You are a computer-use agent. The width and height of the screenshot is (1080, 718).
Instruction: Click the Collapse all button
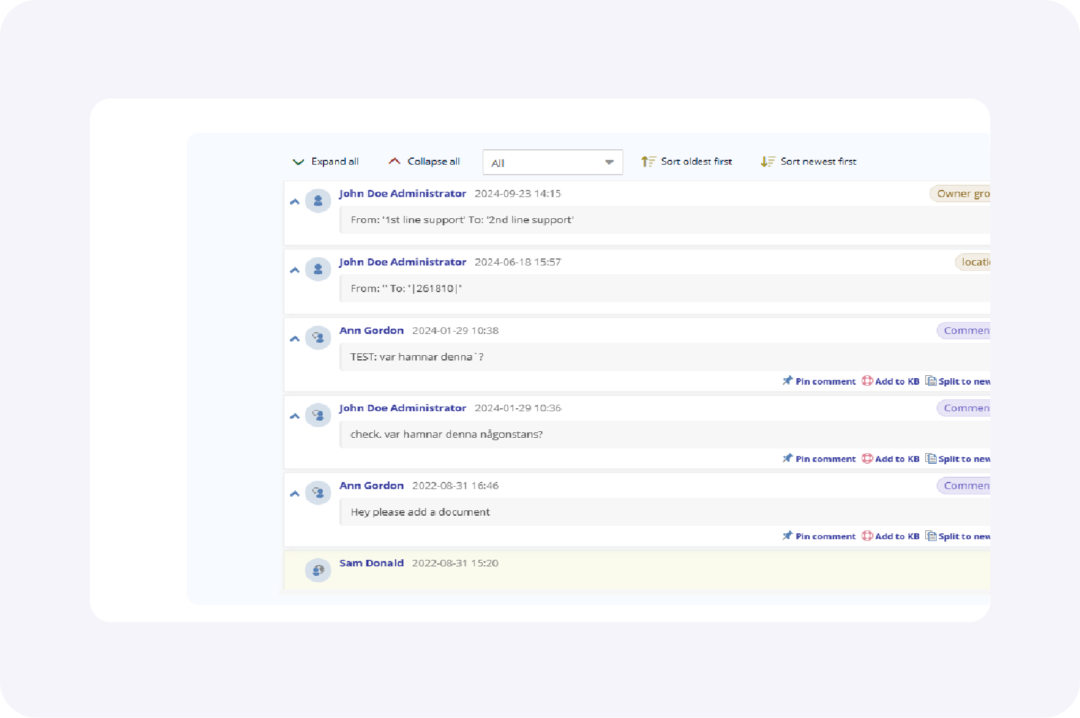(x=424, y=161)
